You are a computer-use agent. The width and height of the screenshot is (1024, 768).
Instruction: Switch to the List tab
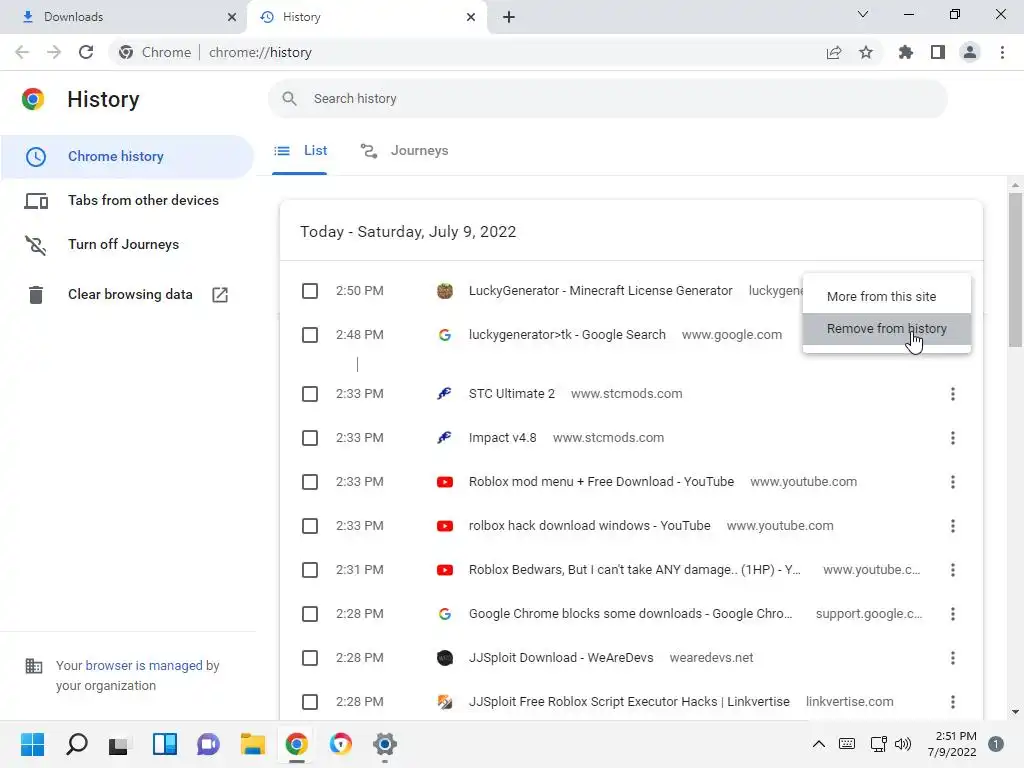(300, 151)
